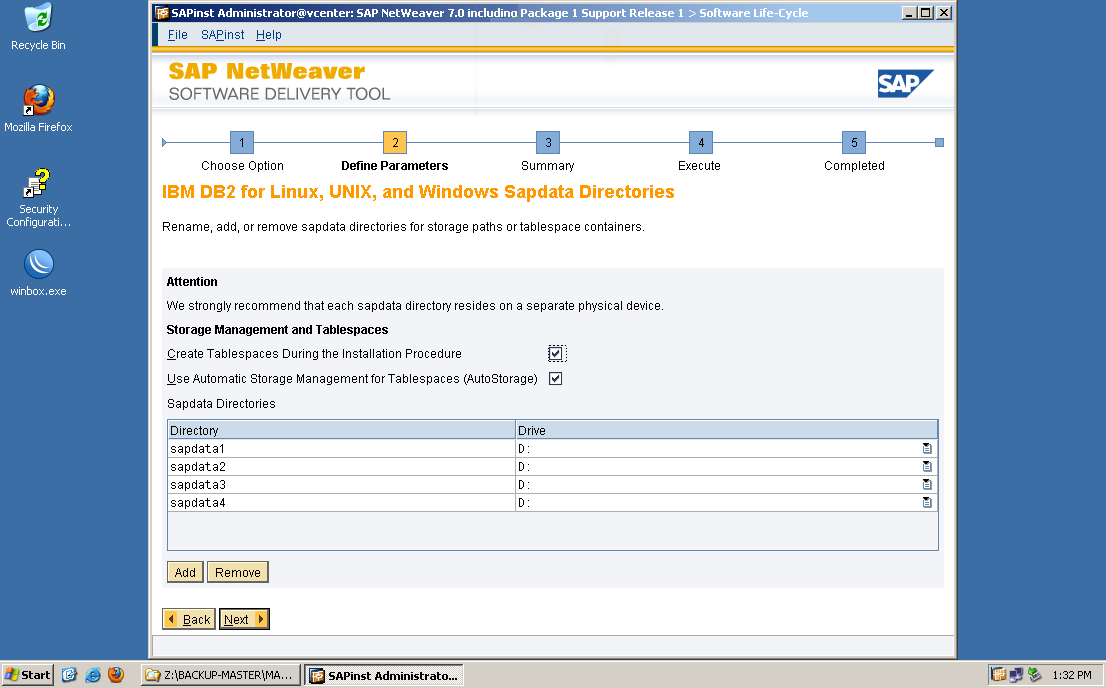The image size is (1106, 688).
Task: Open winbox.exe desktop icon
Action: pyautogui.click(x=38, y=273)
